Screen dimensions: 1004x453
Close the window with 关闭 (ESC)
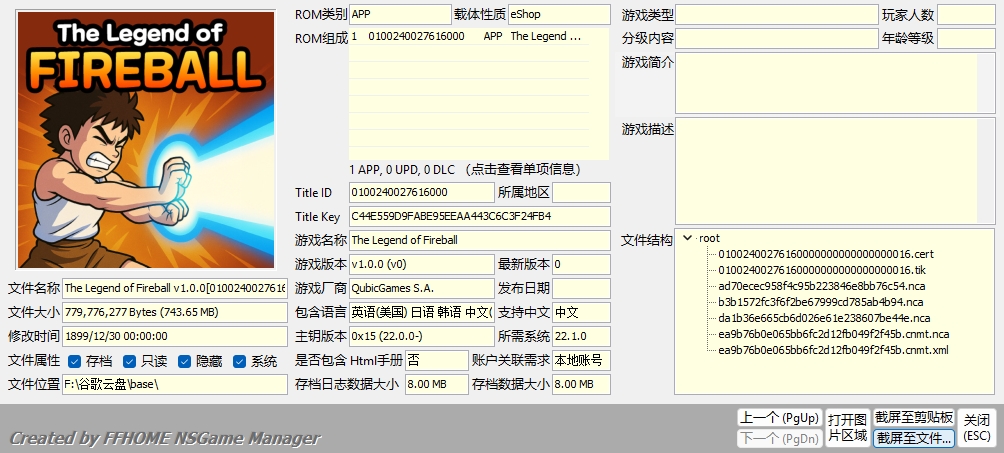coord(977,428)
